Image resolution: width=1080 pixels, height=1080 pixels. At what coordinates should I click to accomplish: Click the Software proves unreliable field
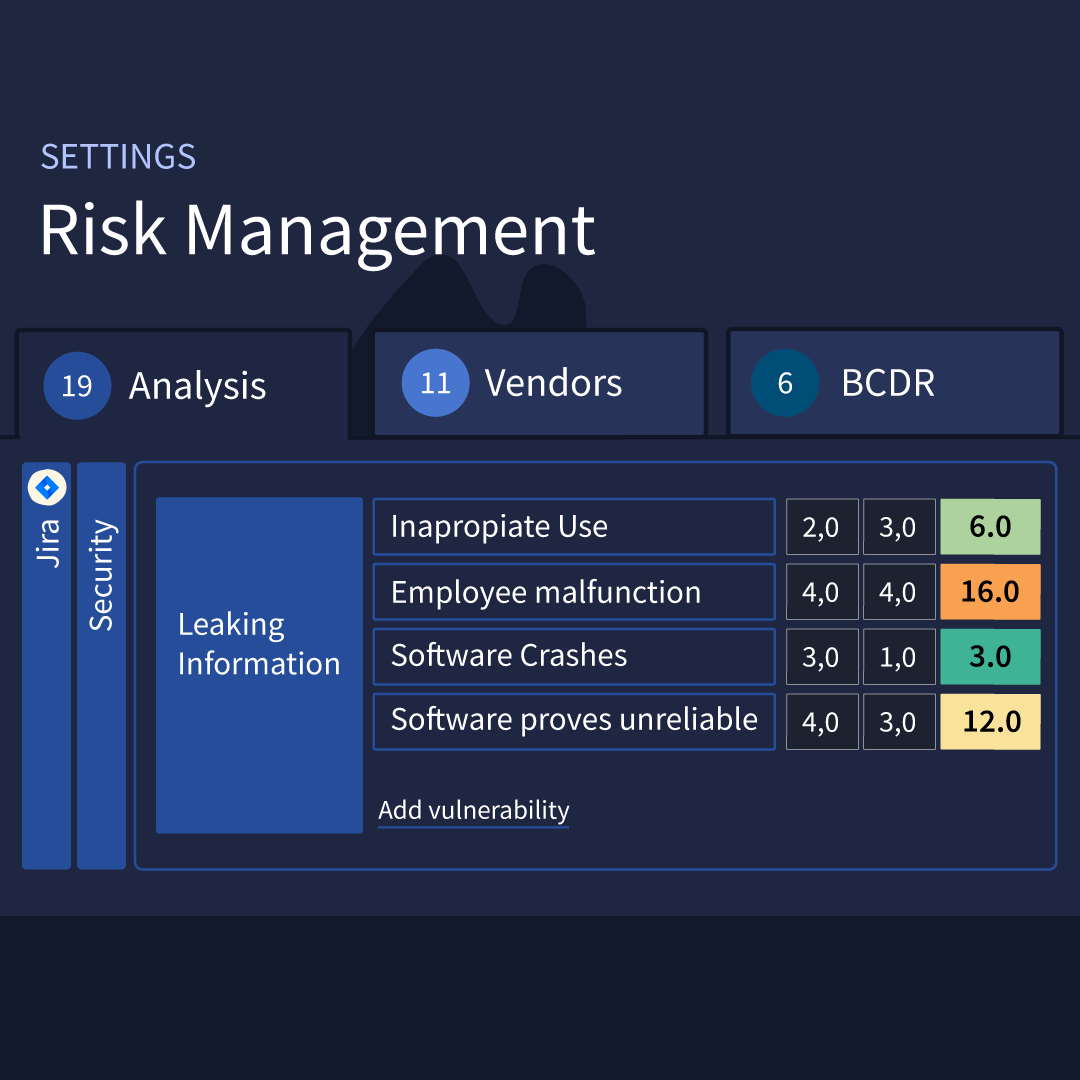574,721
